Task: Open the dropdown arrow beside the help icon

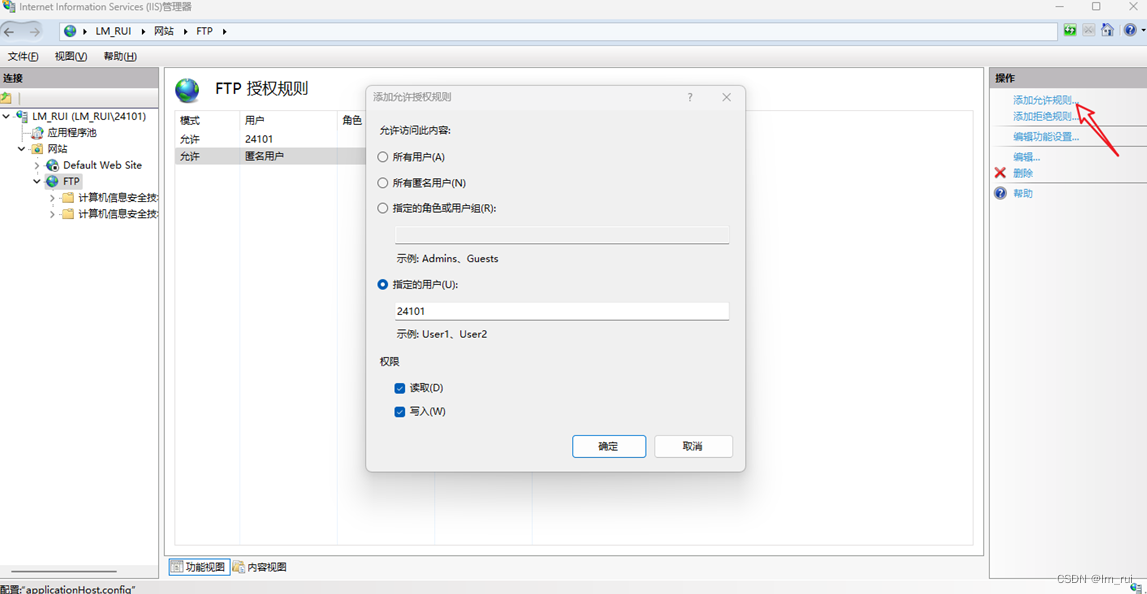Action: [x=1143, y=31]
